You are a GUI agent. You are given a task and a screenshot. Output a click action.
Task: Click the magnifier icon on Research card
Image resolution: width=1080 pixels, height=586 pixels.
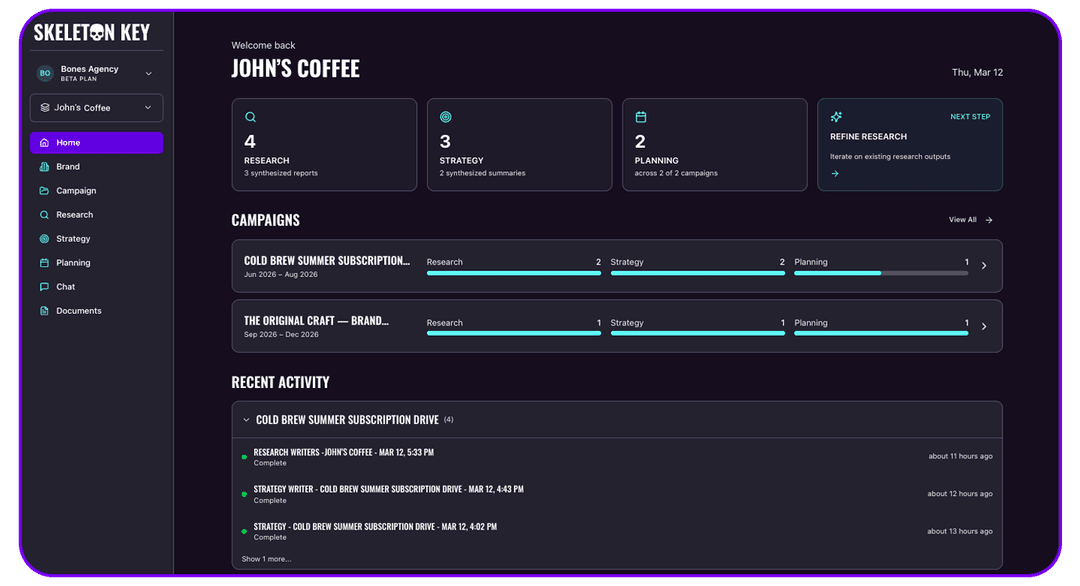251,117
